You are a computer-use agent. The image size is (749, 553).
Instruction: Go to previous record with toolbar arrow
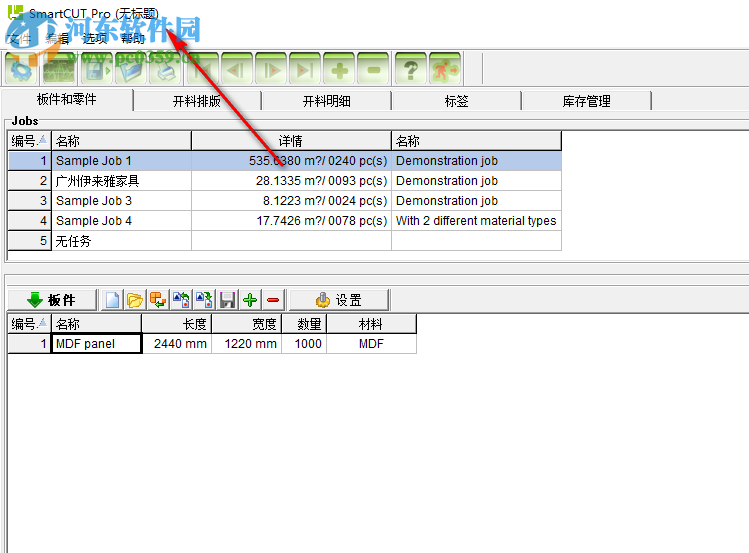click(x=237, y=69)
